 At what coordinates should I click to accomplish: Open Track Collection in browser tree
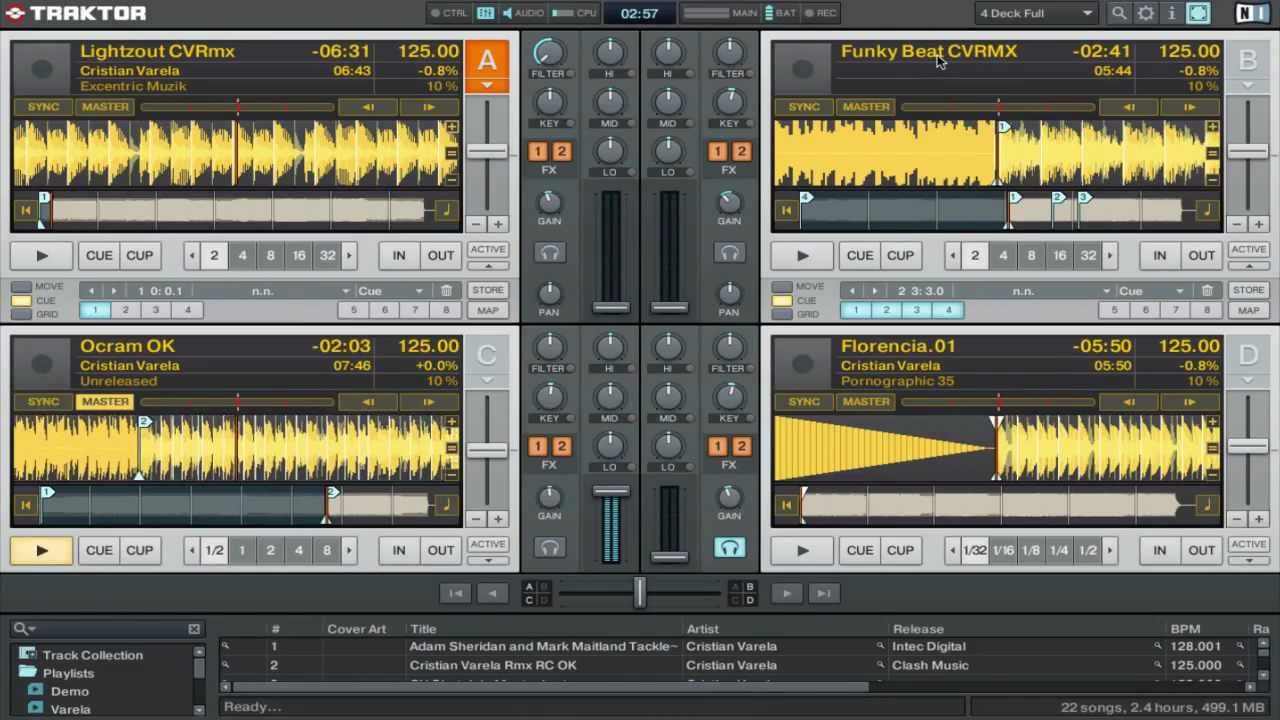(x=92, y=655)
